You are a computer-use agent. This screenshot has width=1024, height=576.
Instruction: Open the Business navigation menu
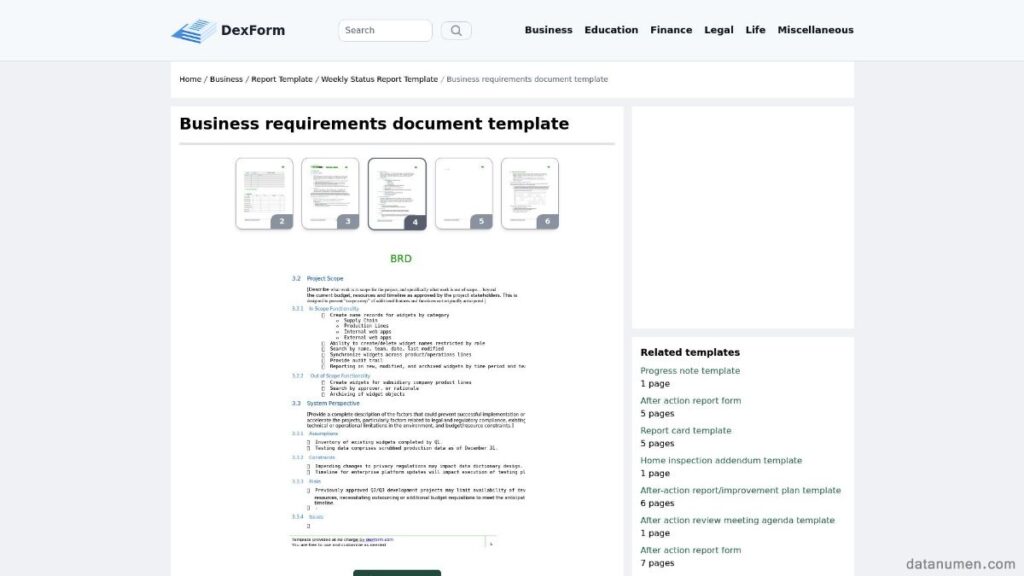(548, 29)
